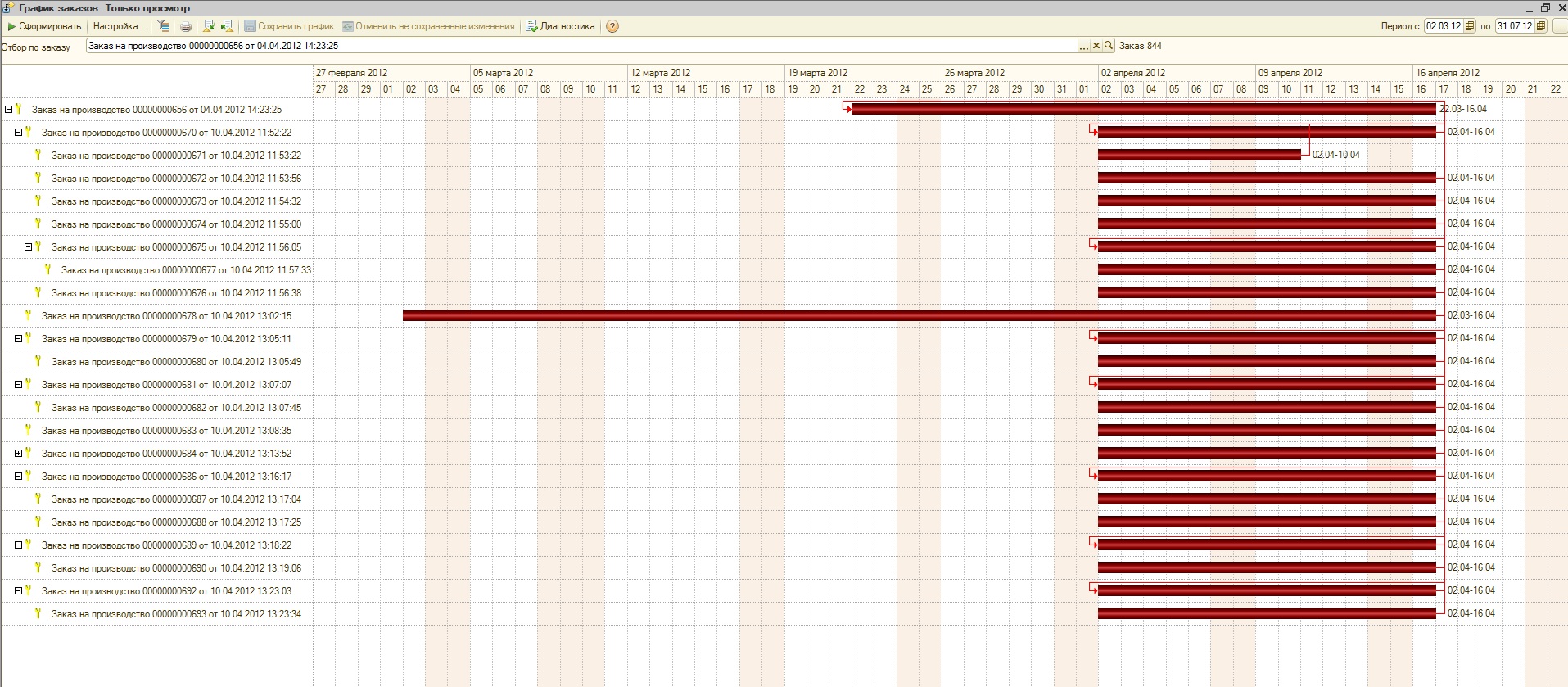Open Диагностика

[560, 26]
